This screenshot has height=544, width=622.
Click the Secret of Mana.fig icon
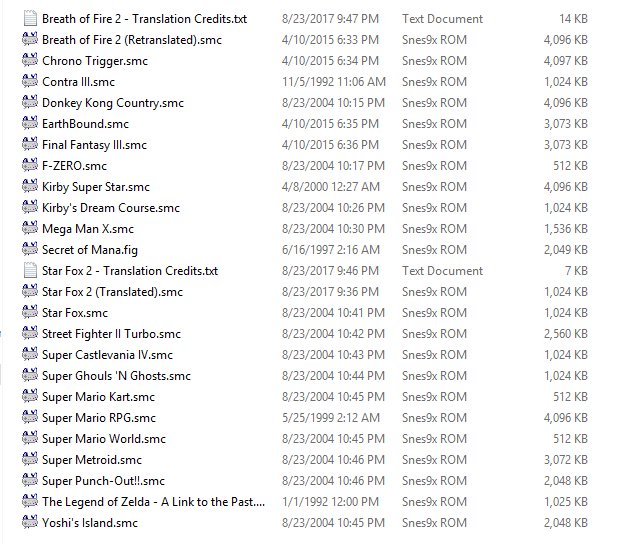pyautogui.click(x=30, y=250)
